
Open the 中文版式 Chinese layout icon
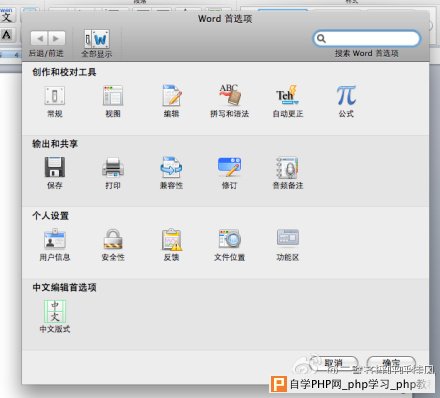55,311
